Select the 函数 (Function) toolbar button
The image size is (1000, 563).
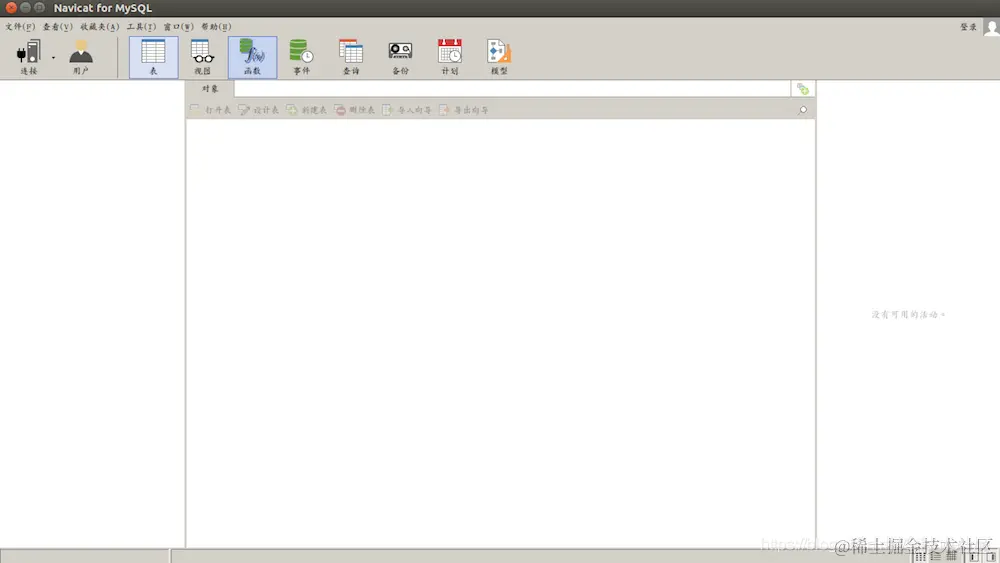(253, 57)
